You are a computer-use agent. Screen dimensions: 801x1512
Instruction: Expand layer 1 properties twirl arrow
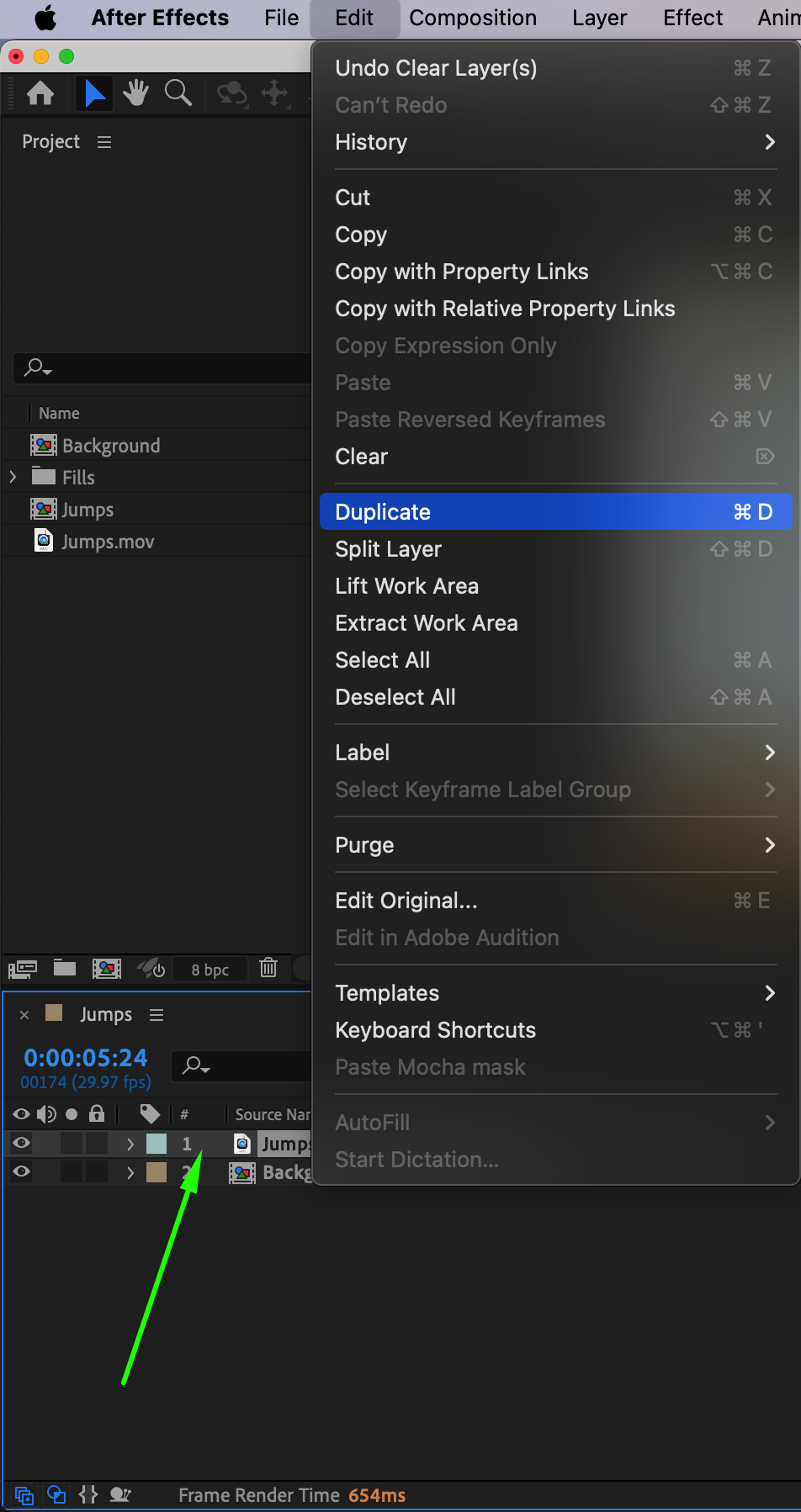(130, 1144)
